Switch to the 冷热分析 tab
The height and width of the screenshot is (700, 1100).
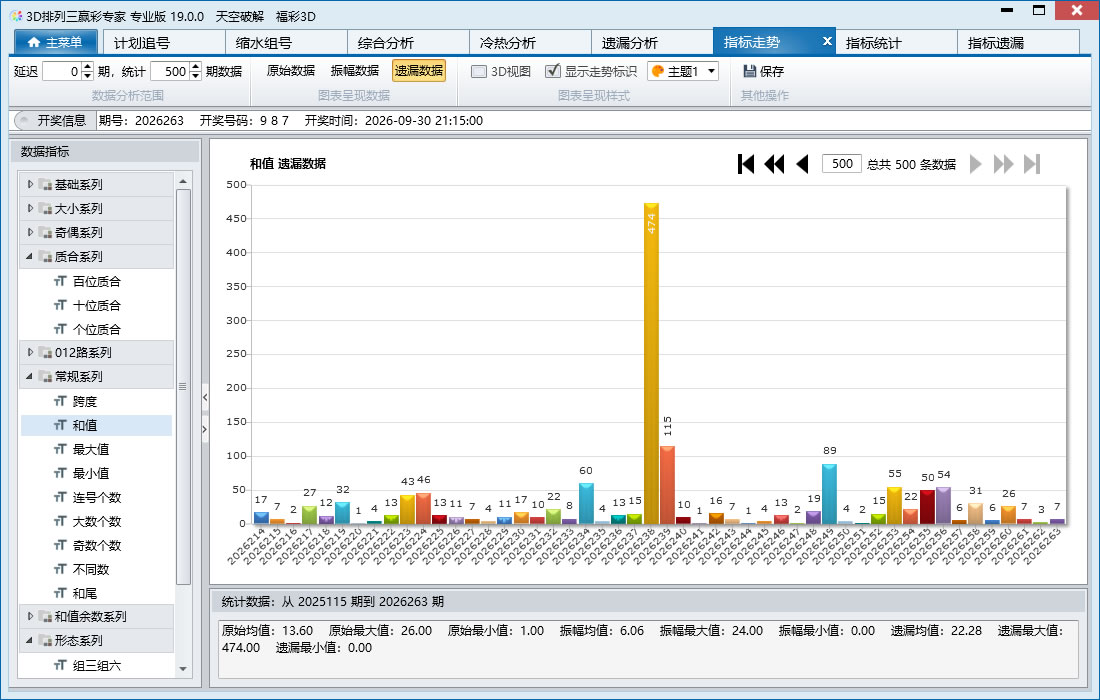coord(530,42)
